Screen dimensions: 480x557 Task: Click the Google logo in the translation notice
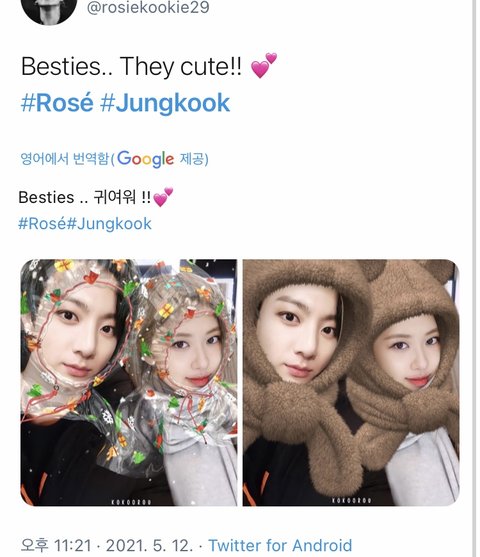pyautogui.click(x=145, y=159)
